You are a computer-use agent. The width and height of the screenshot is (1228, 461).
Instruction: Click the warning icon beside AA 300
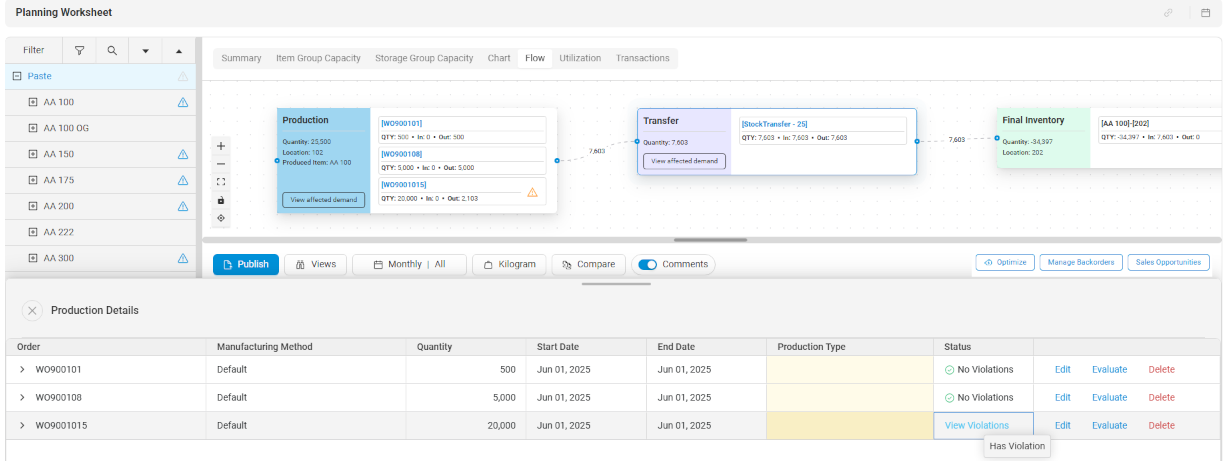click(183, 258)
